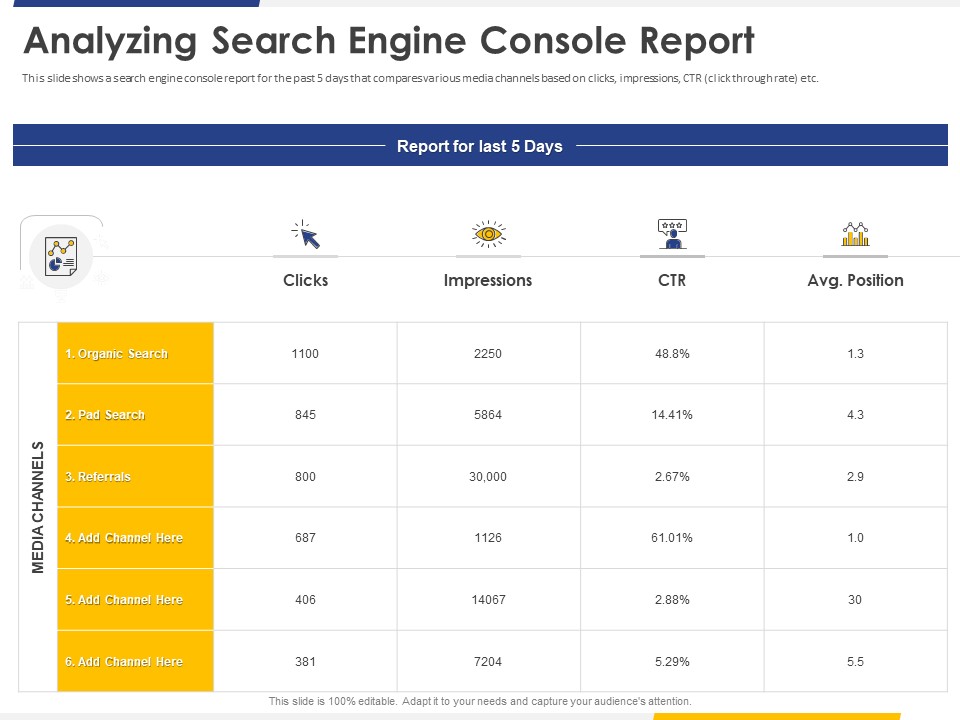Click the CTR value 14.41%
This screenshot has height=720, width=960.
[x=672, y=415]
